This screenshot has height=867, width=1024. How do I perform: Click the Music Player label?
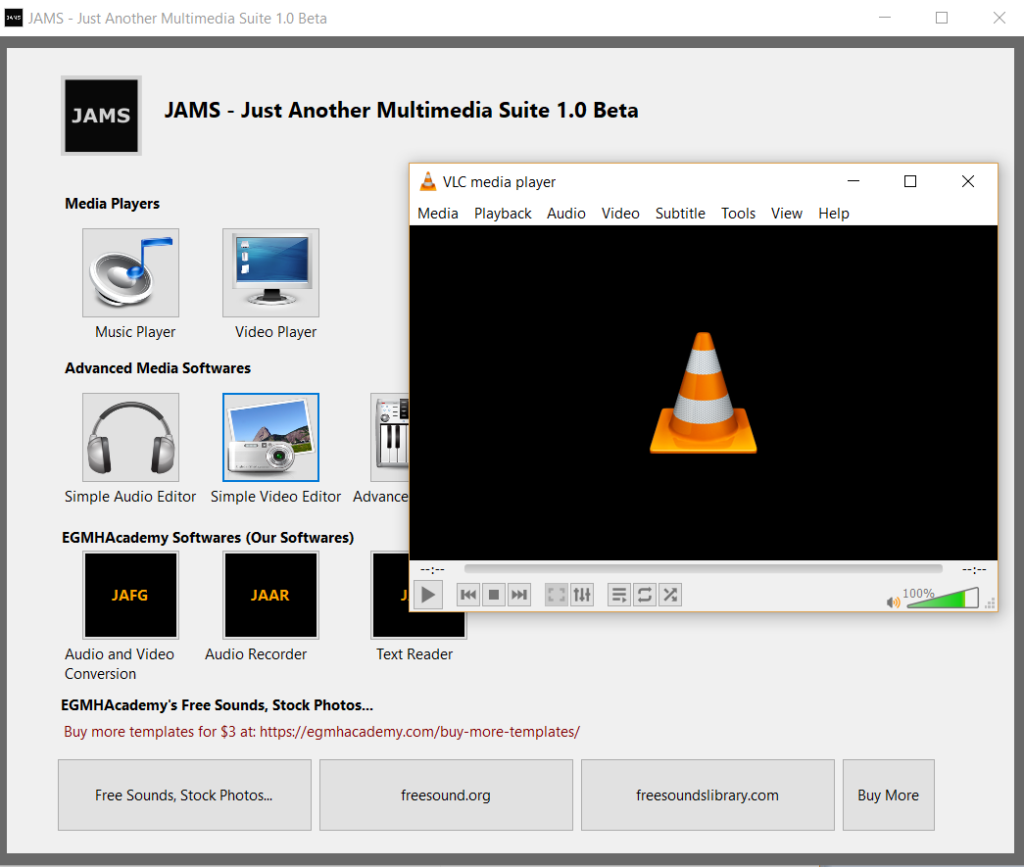tap(135, 332)
